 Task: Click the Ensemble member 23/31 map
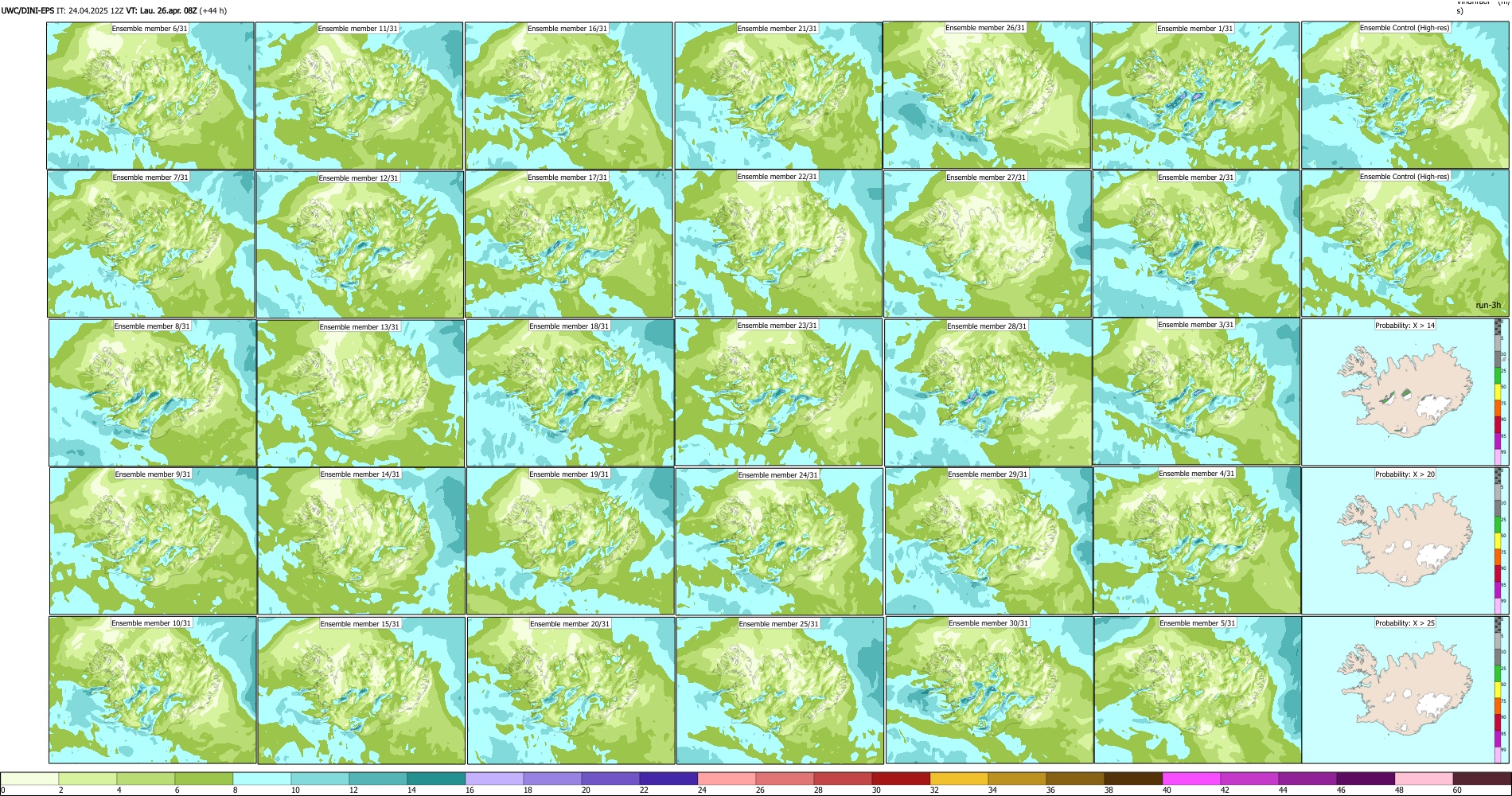pyautogui.click(x=778, y=392)
